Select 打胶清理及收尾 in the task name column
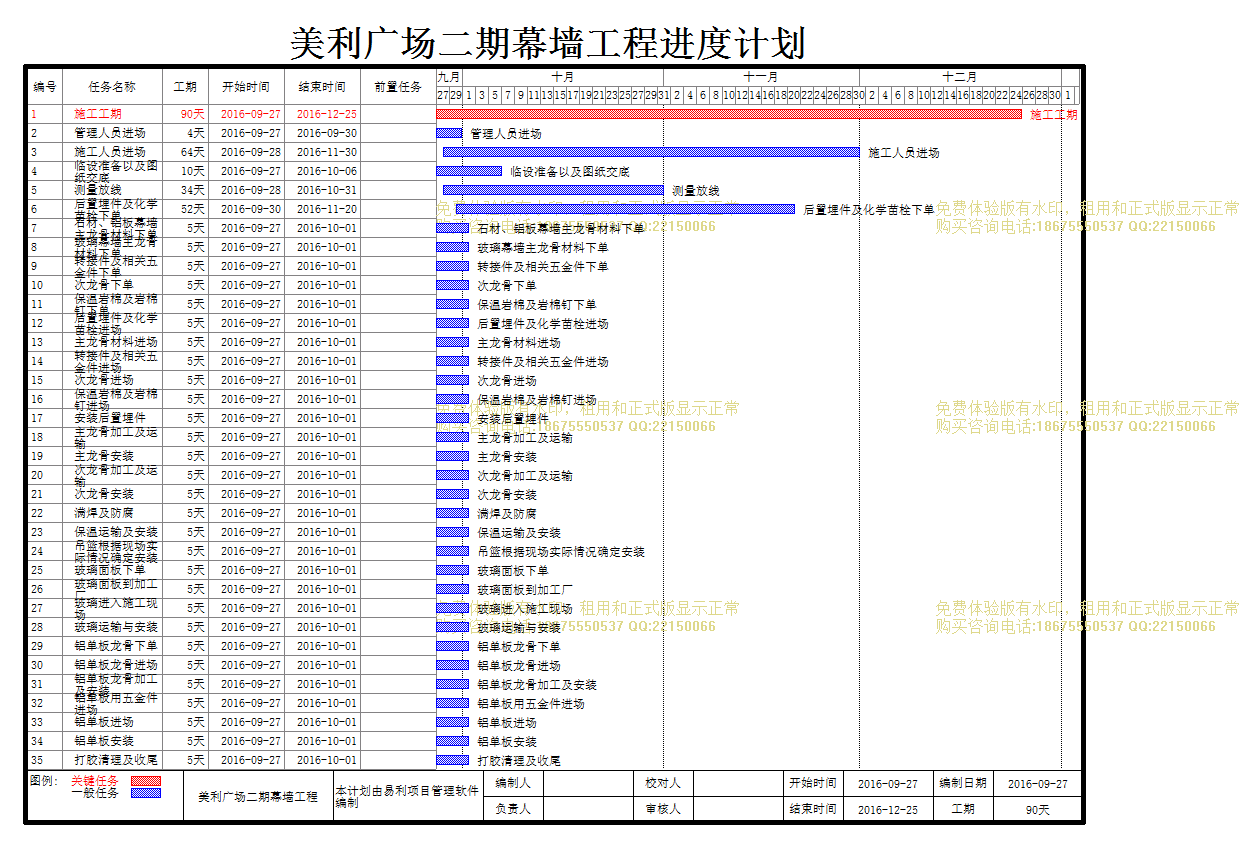This screenshot has height=846, width=1239. (x=116, y=760)
